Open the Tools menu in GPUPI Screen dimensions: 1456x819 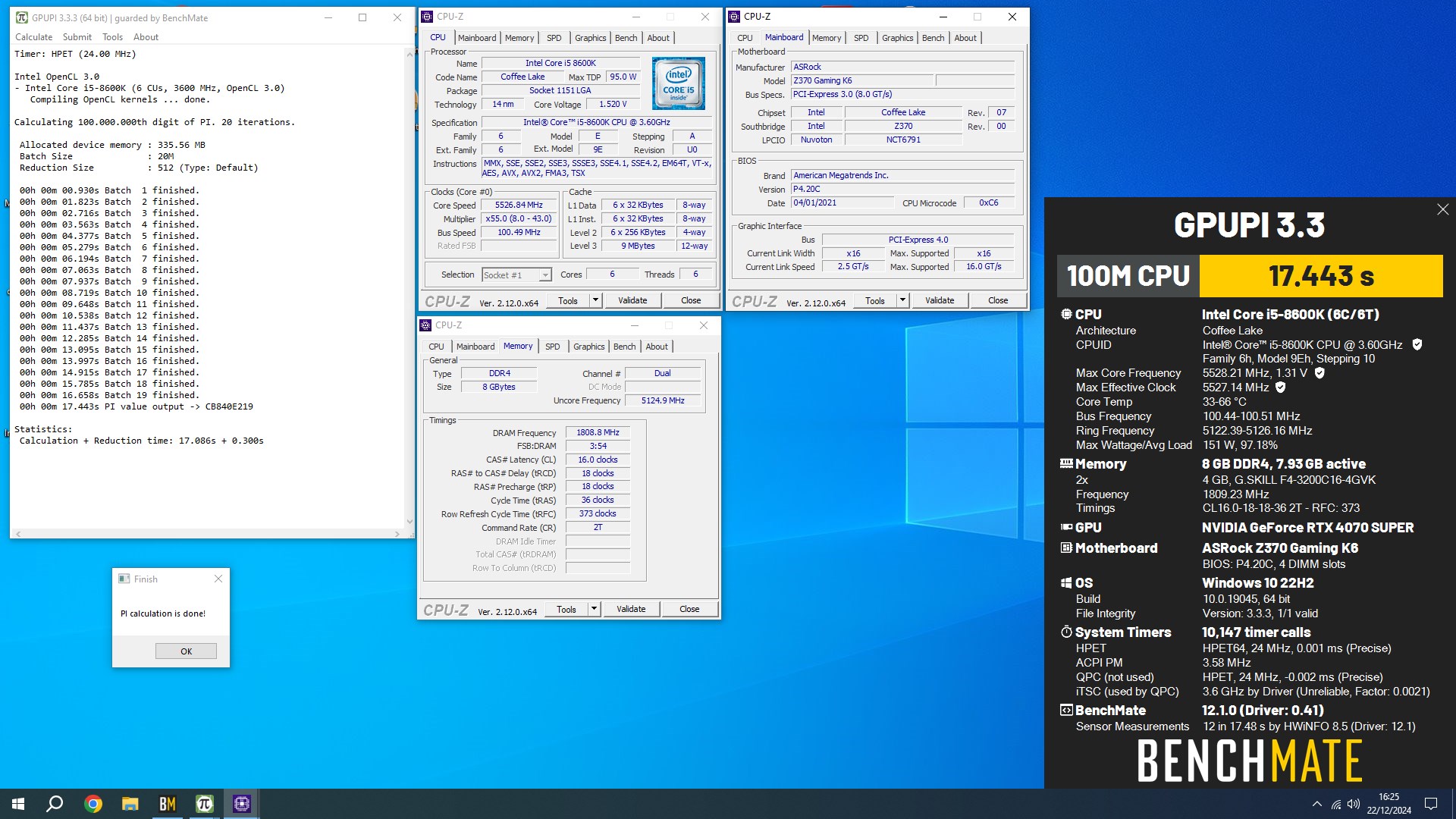pos(112,36)
